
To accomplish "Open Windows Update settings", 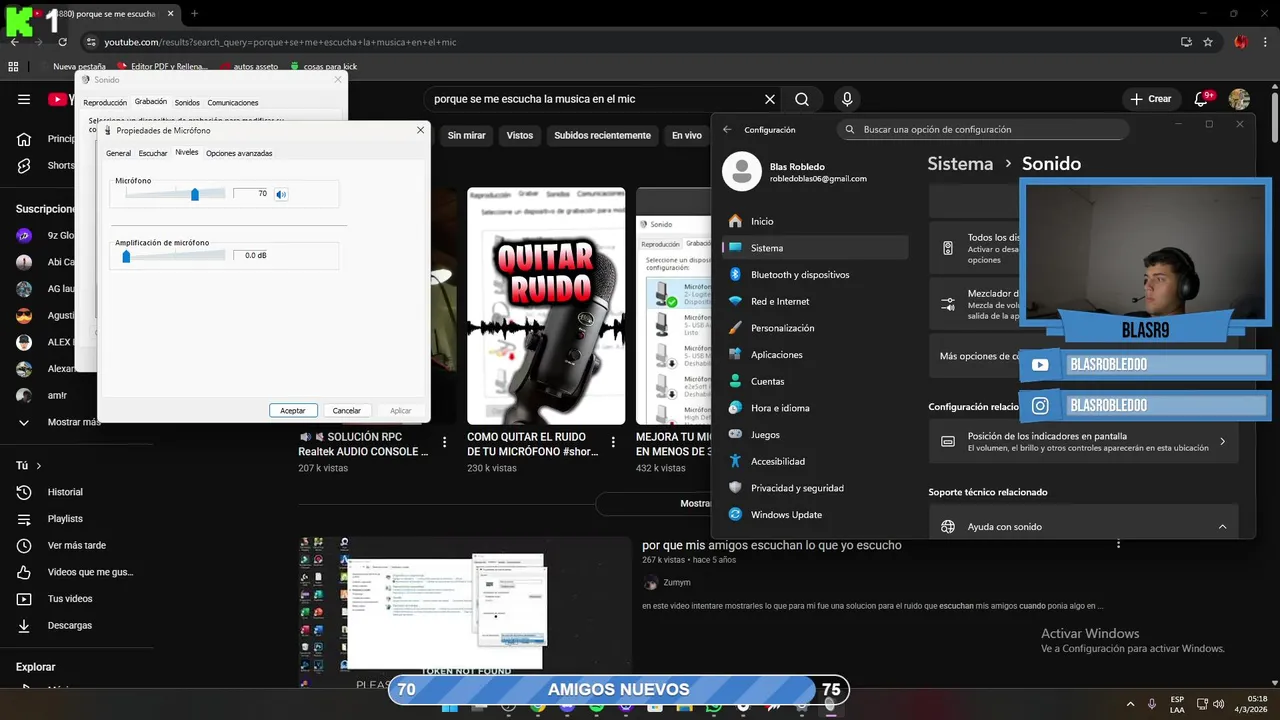I will (814, 514).
